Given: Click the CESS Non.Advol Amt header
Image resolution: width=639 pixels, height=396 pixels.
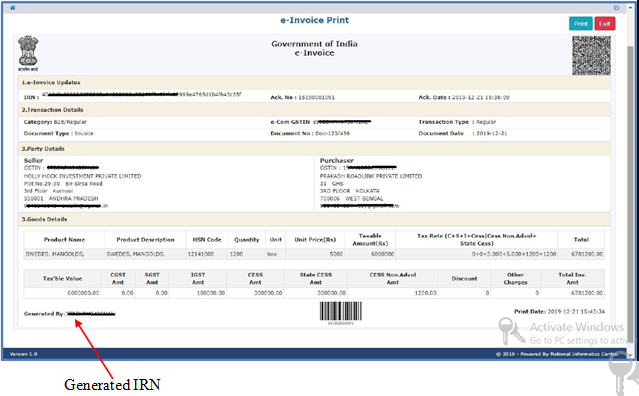Looking at the screenshot, I should [392, 279].
